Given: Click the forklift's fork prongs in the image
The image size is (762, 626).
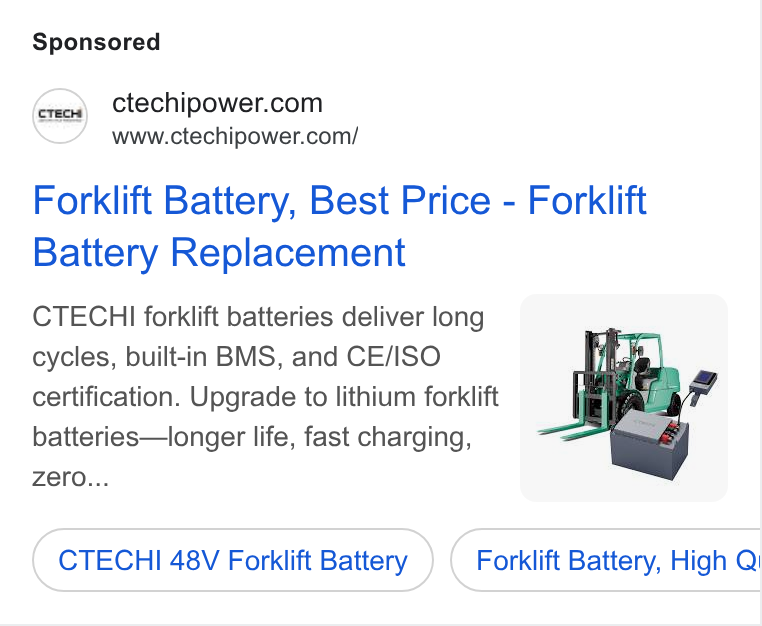Looking at the screenshot, I should click(571, 431).
